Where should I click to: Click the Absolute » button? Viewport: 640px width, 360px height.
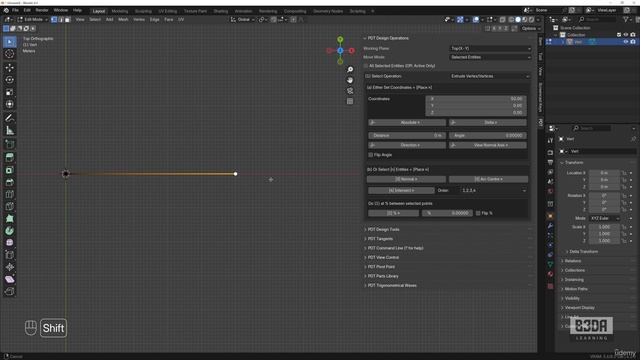[x=407, y=122]
